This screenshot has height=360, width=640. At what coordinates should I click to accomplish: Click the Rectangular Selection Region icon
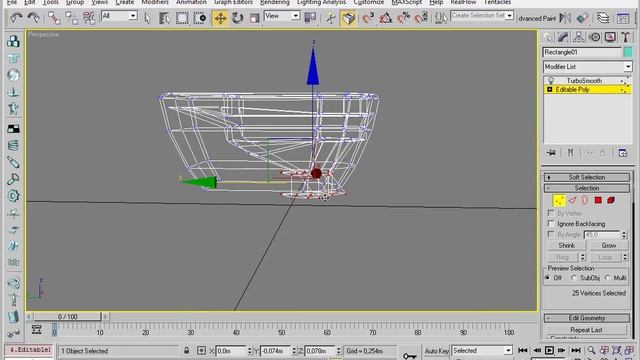(x=182, y=18)
